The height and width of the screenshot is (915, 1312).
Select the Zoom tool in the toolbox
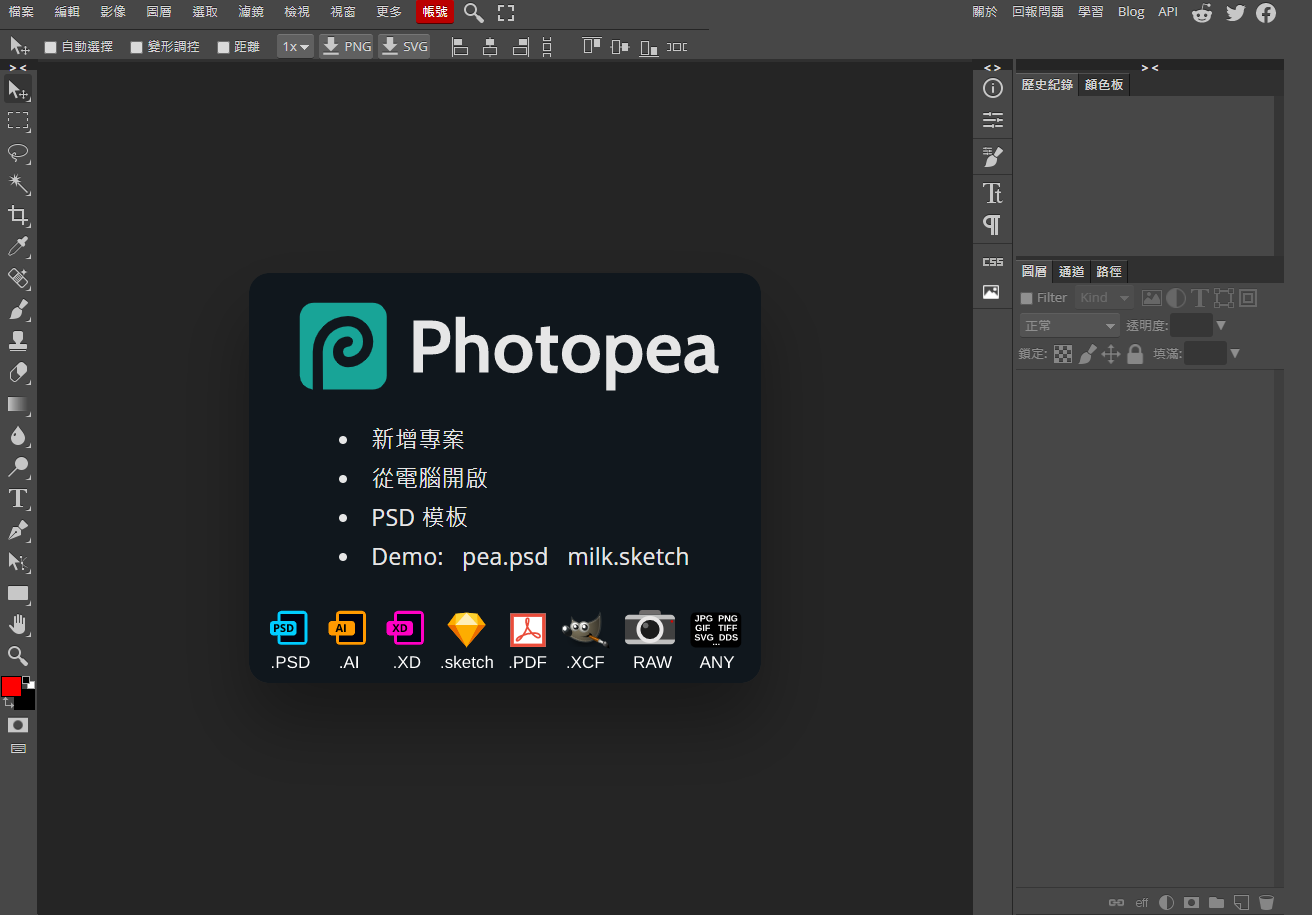click(x=18, y=656)
